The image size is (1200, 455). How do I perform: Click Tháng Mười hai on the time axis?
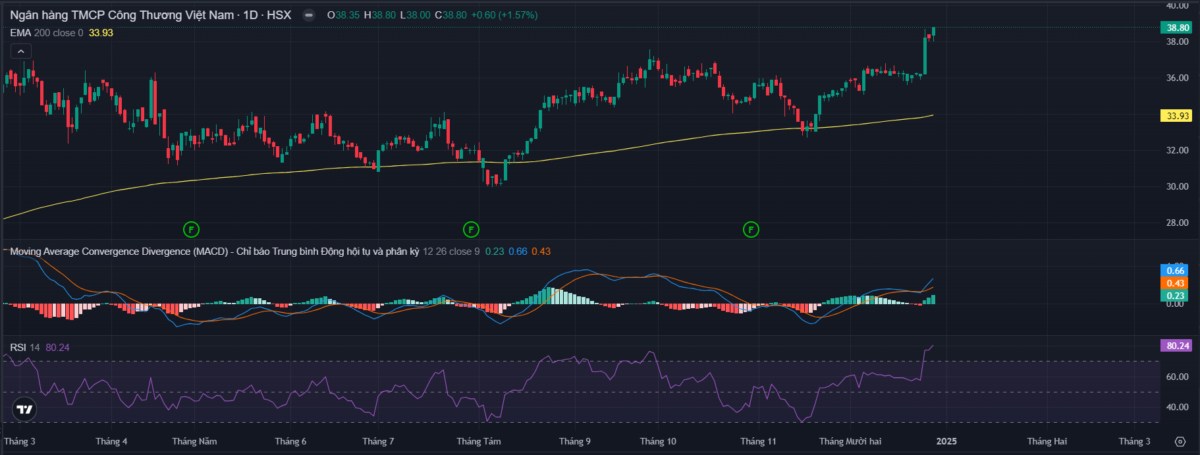point(850,441)
